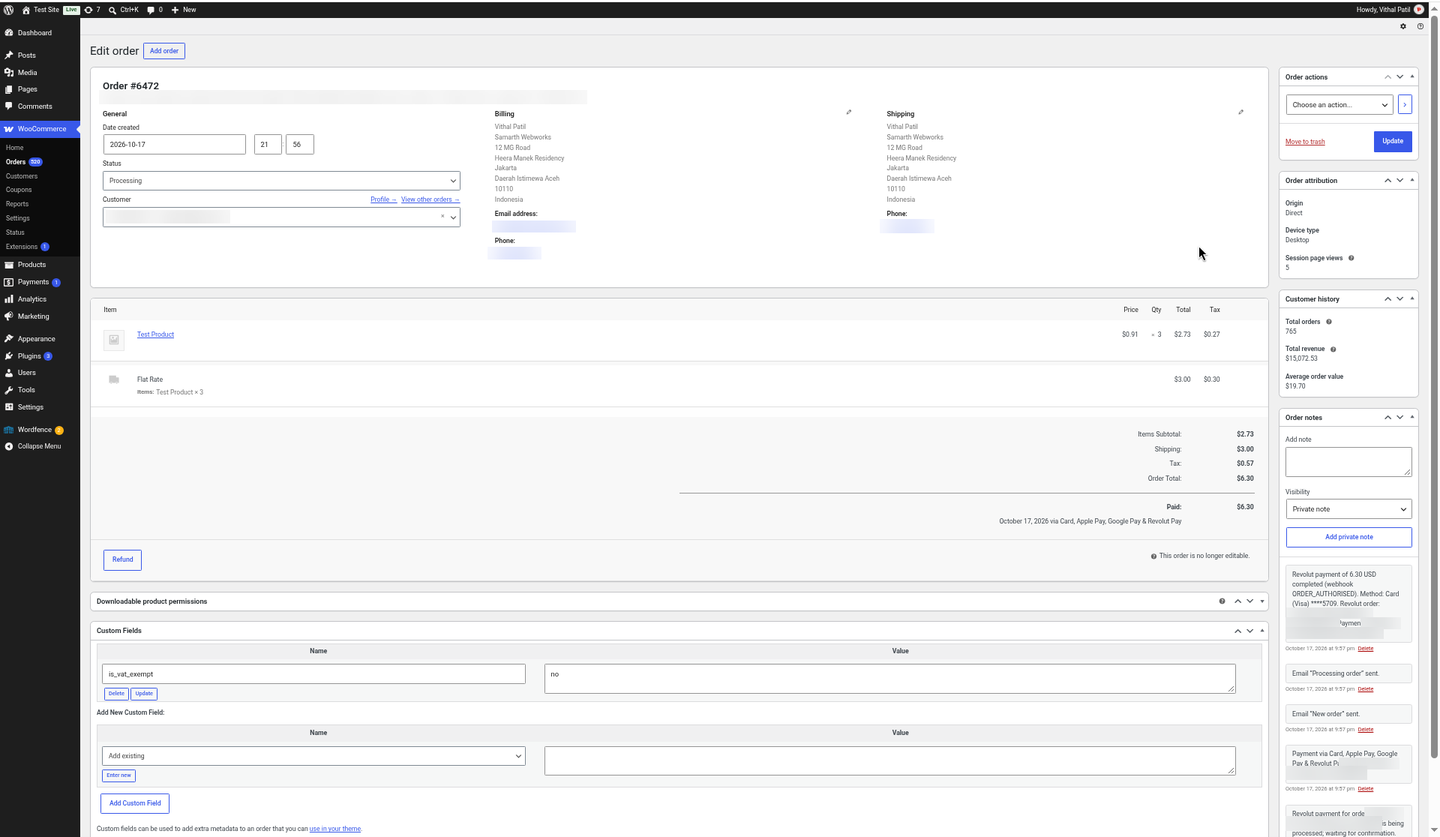Collapse the Order attribution panel toggle
The height and width of the screenshot is (837, 1440).
1412,180
